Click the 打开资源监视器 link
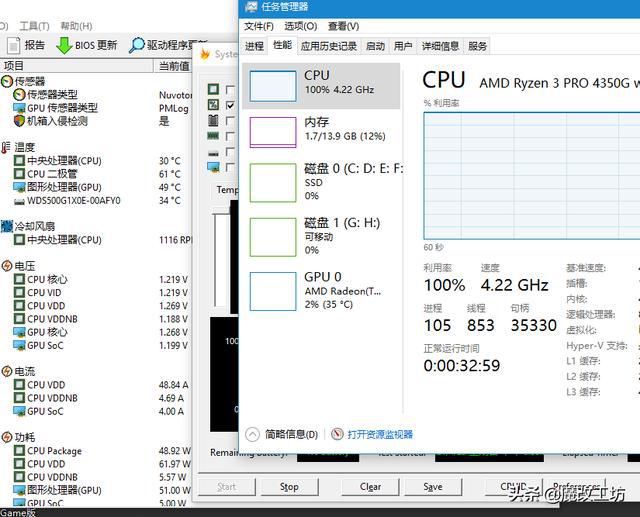Viewport: 640px width, 517px height. [380, 434]
